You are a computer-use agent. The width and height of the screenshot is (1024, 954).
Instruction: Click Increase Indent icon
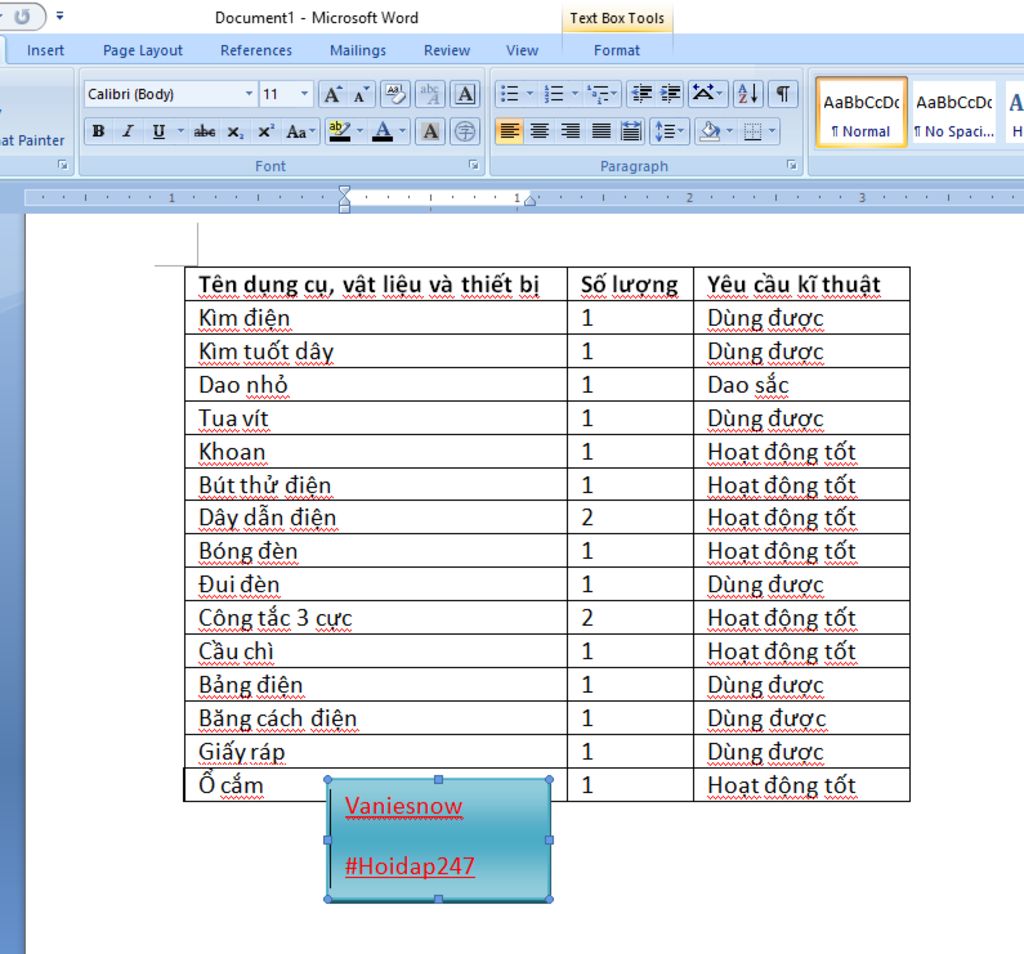pyautogui.click(x=670, y=94)
